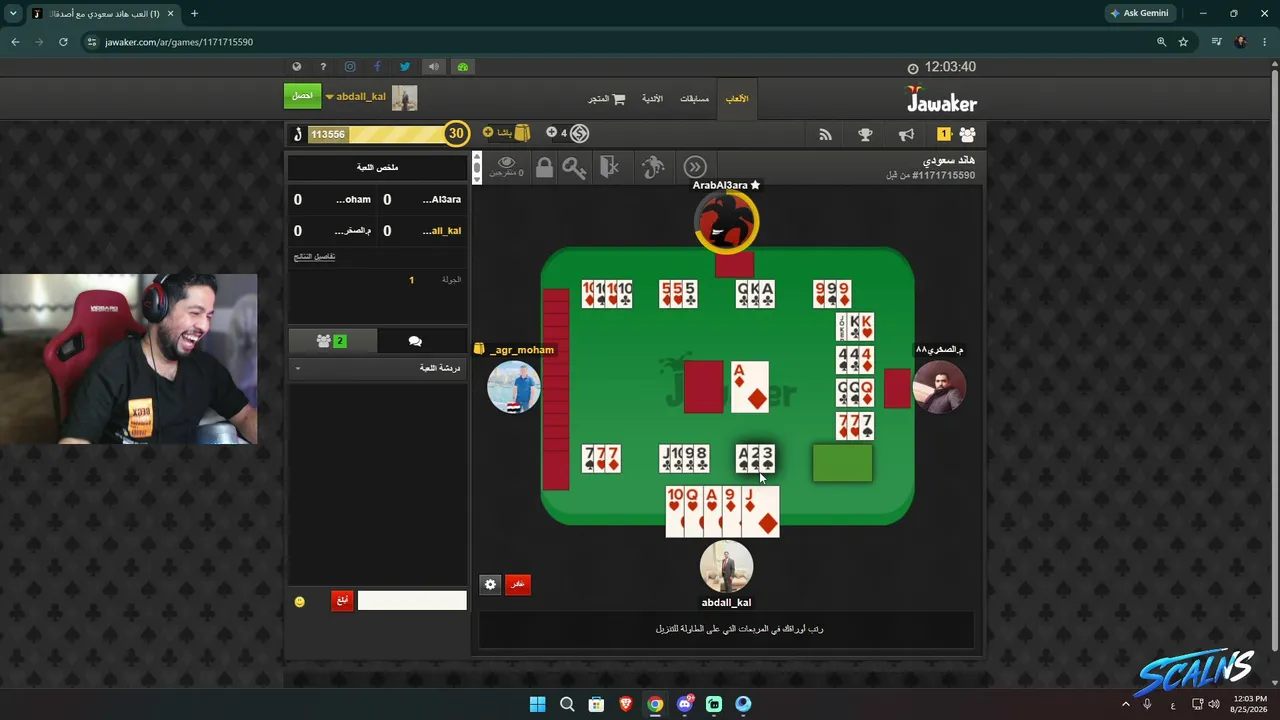Click the right-side player avatar م.الصقري
Screen dimensions: 1280x720
[939, 387]
